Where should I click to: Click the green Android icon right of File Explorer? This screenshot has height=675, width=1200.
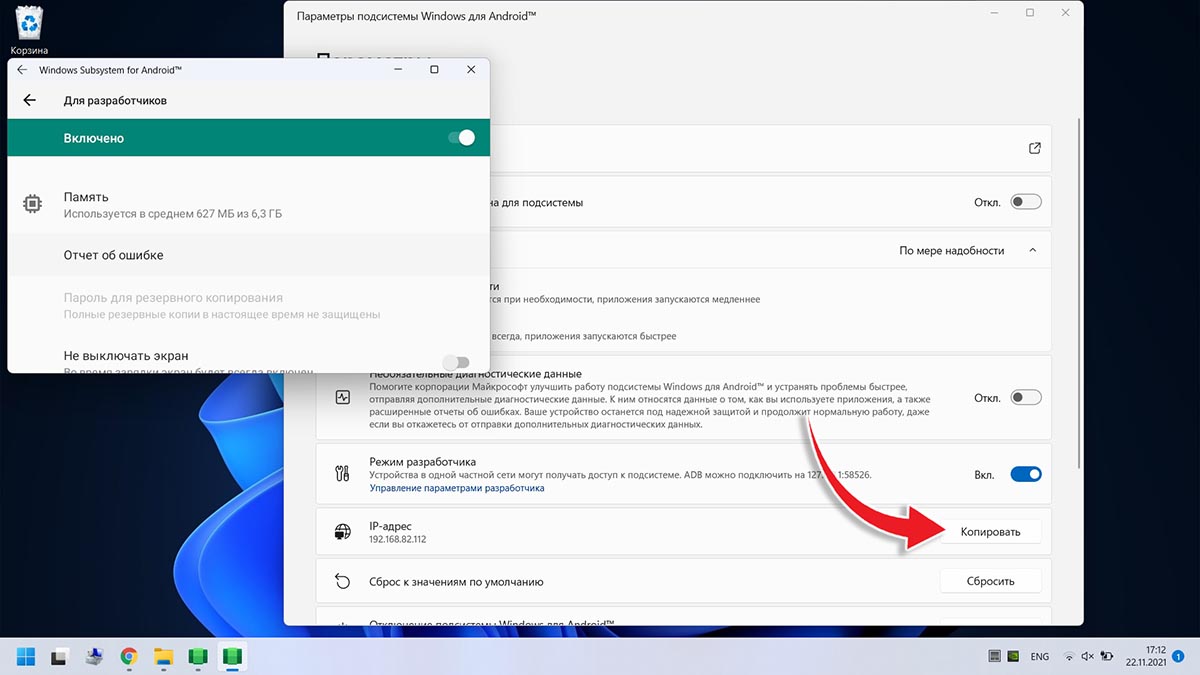198,657
